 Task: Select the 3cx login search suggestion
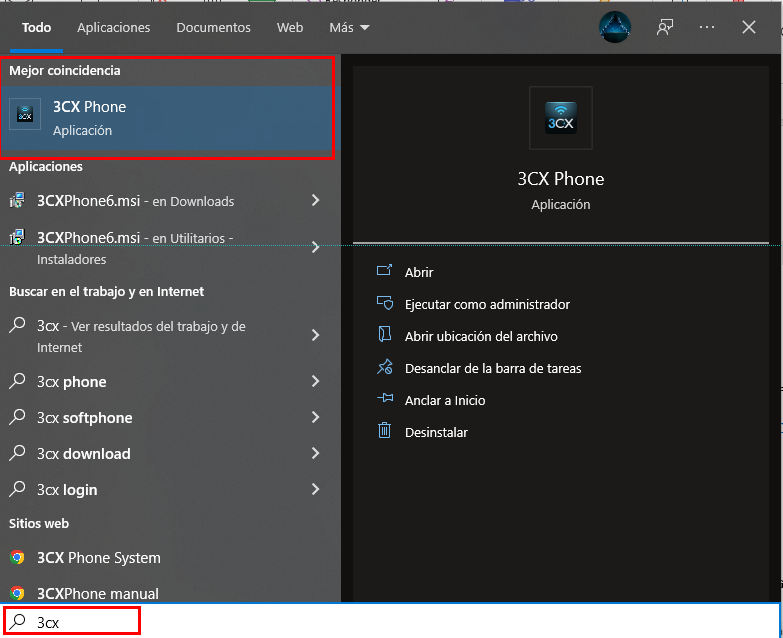tap(170, 489)
